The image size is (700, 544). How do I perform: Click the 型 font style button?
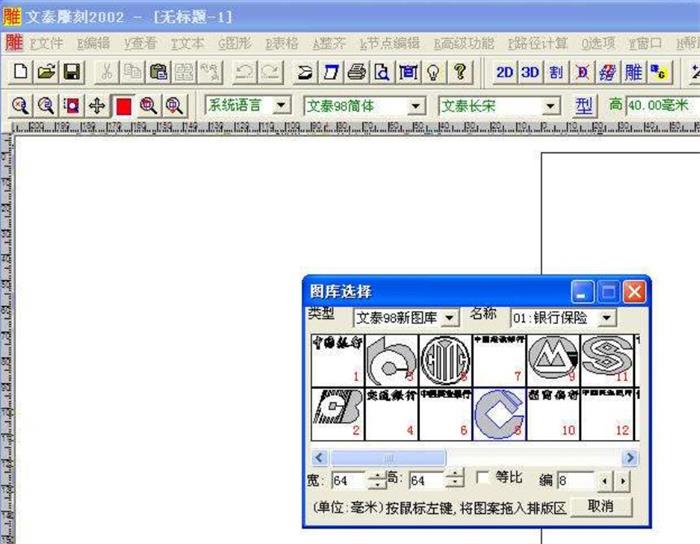click(583, 106)
